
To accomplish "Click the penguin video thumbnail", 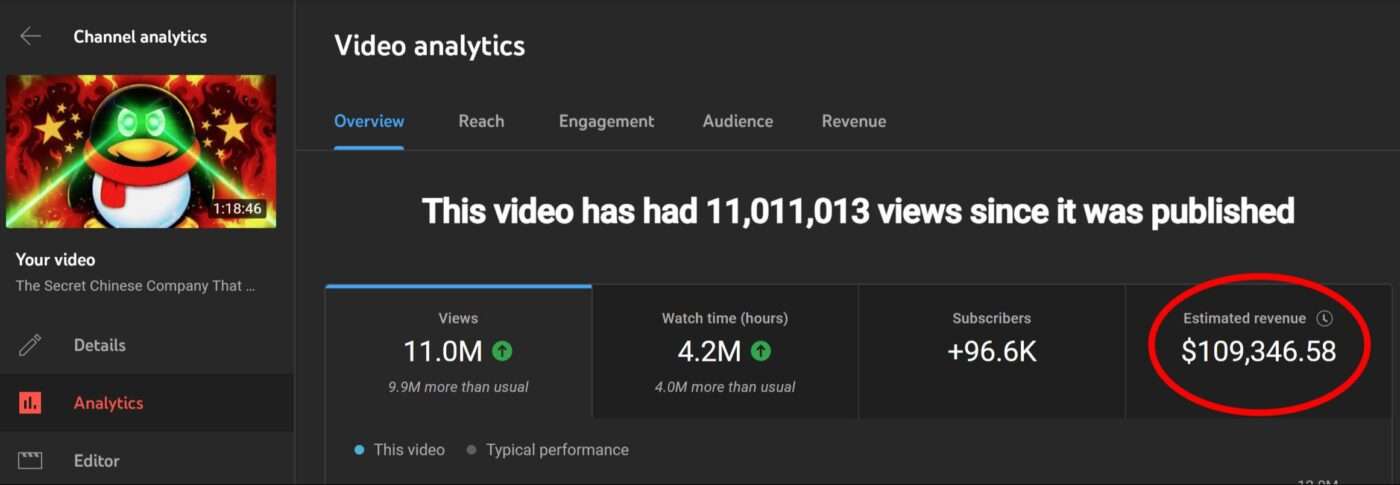I will [x=141, y=151].
